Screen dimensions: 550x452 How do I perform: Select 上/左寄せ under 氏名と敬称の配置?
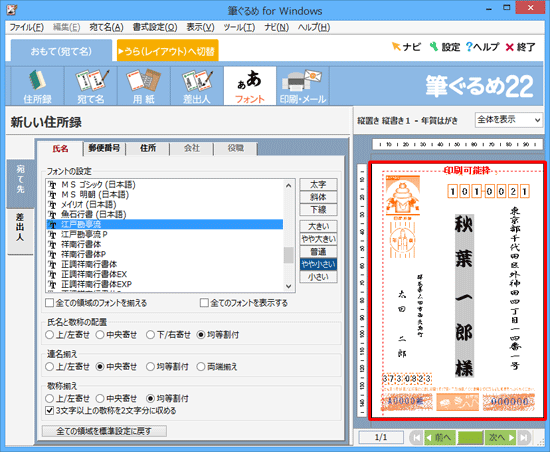click(49, 335)
